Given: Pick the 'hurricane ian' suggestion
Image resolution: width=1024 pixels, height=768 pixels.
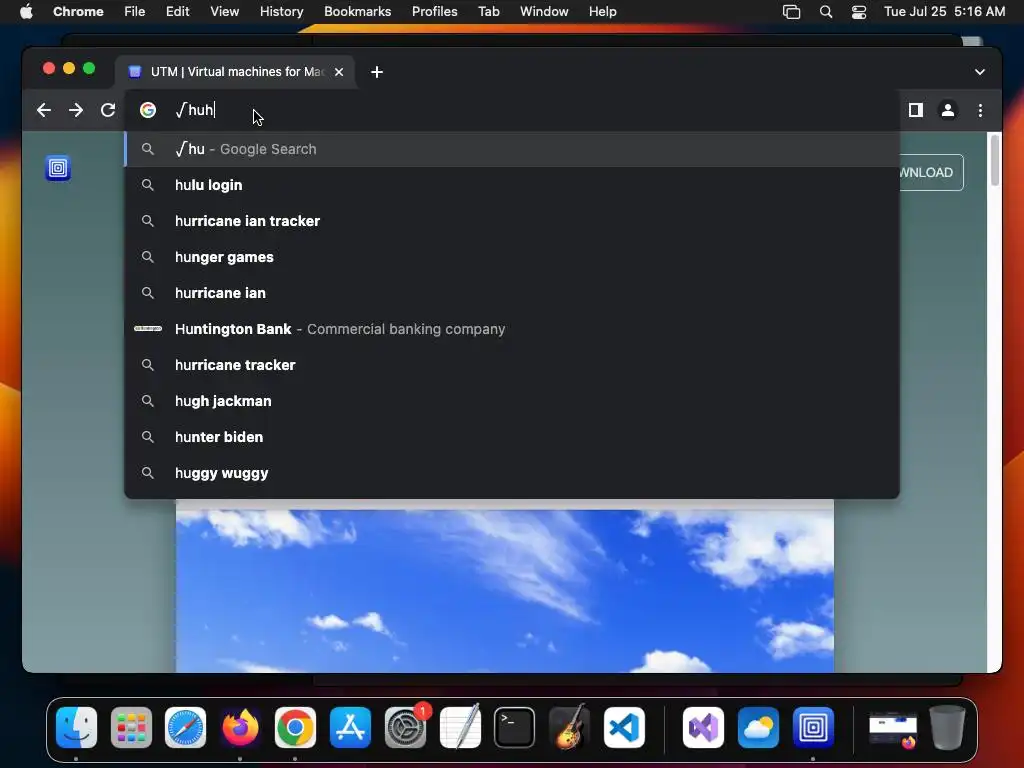Looking at the screenshot, I should tap(512, 293).
